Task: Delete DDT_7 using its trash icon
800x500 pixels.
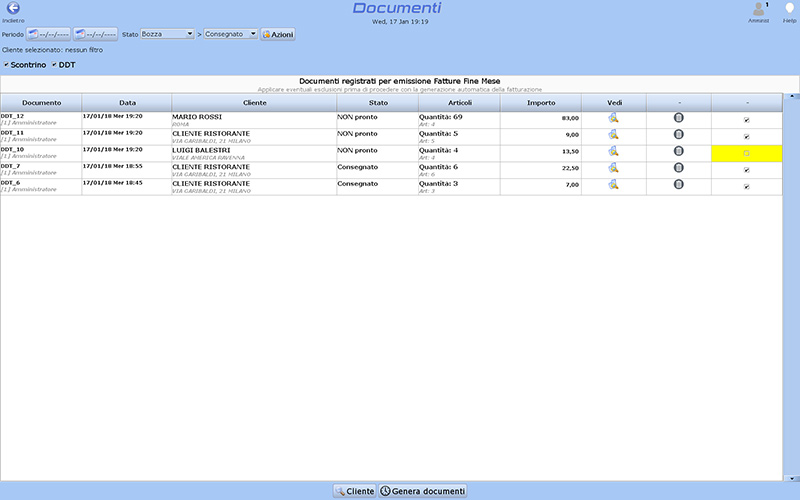Action: (x=679, y=168)
